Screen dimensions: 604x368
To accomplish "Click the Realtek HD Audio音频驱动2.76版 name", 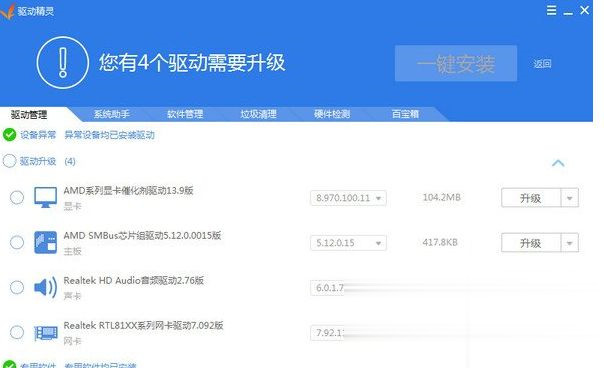I will click(133, 281).
